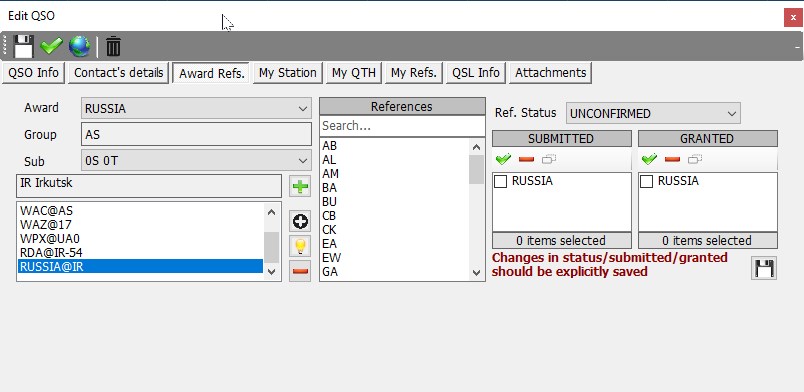Open the QSL Info tab

pos(476,73)
